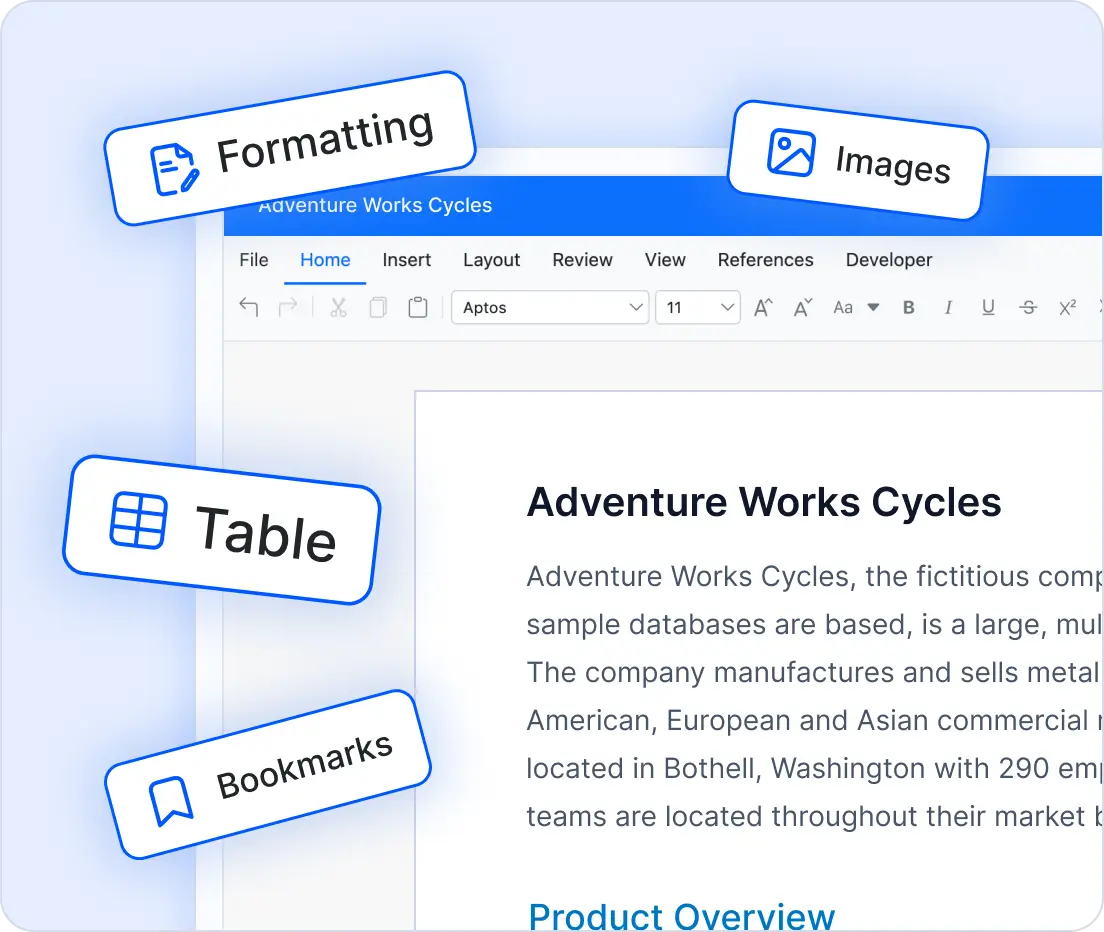Apply superscript formatting
The image size is (1104, 932).
[x=1068, y=307]
